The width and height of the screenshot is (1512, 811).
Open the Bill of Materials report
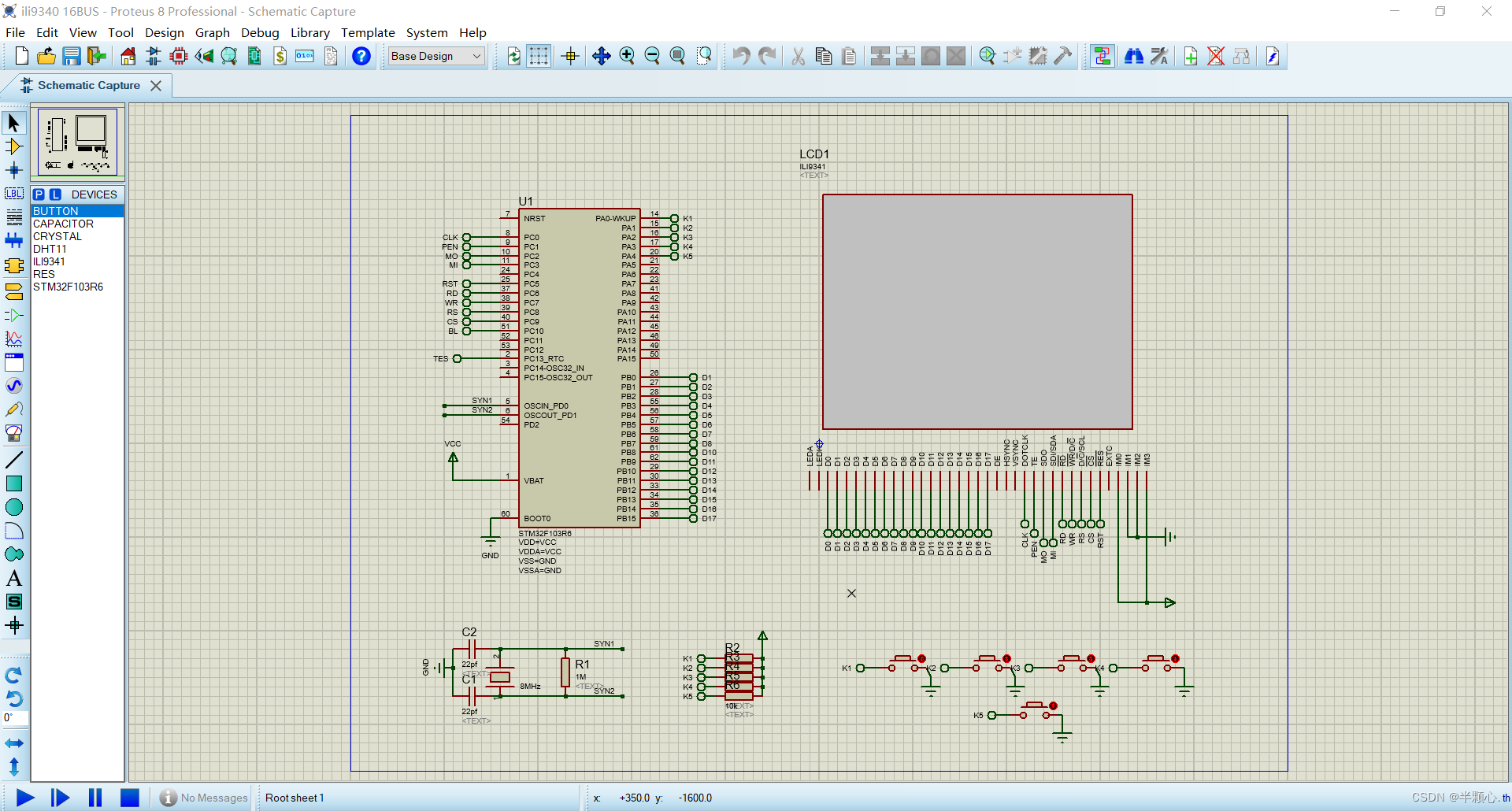(x=280, y=56)
